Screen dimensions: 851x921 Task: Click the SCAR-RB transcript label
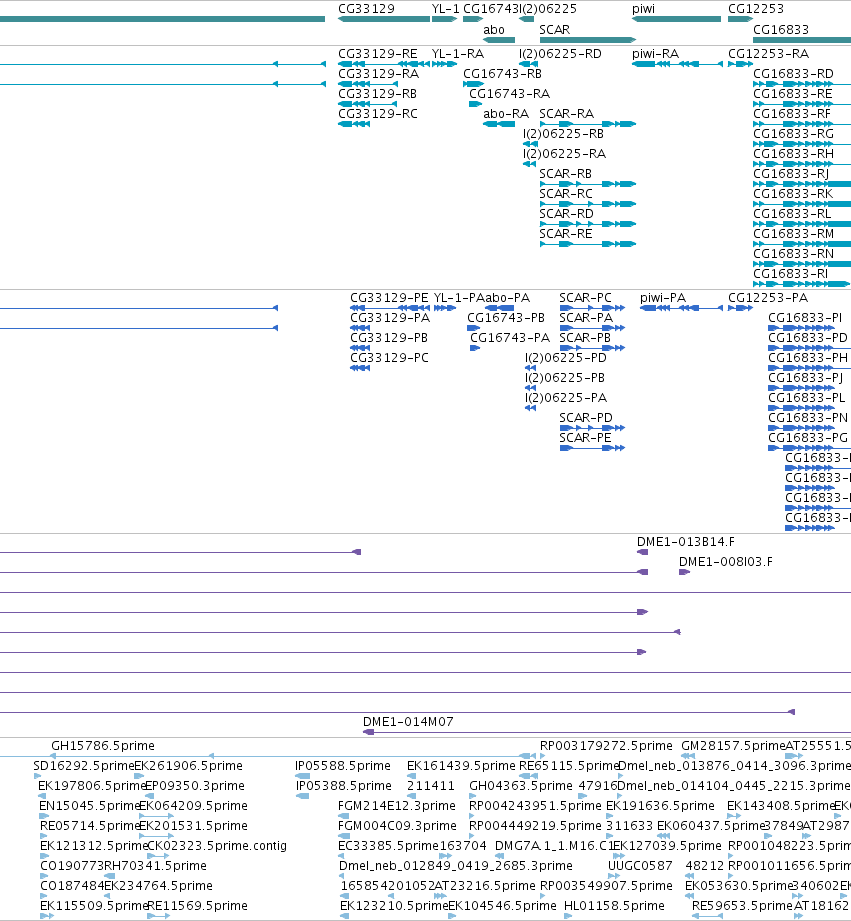566,174
